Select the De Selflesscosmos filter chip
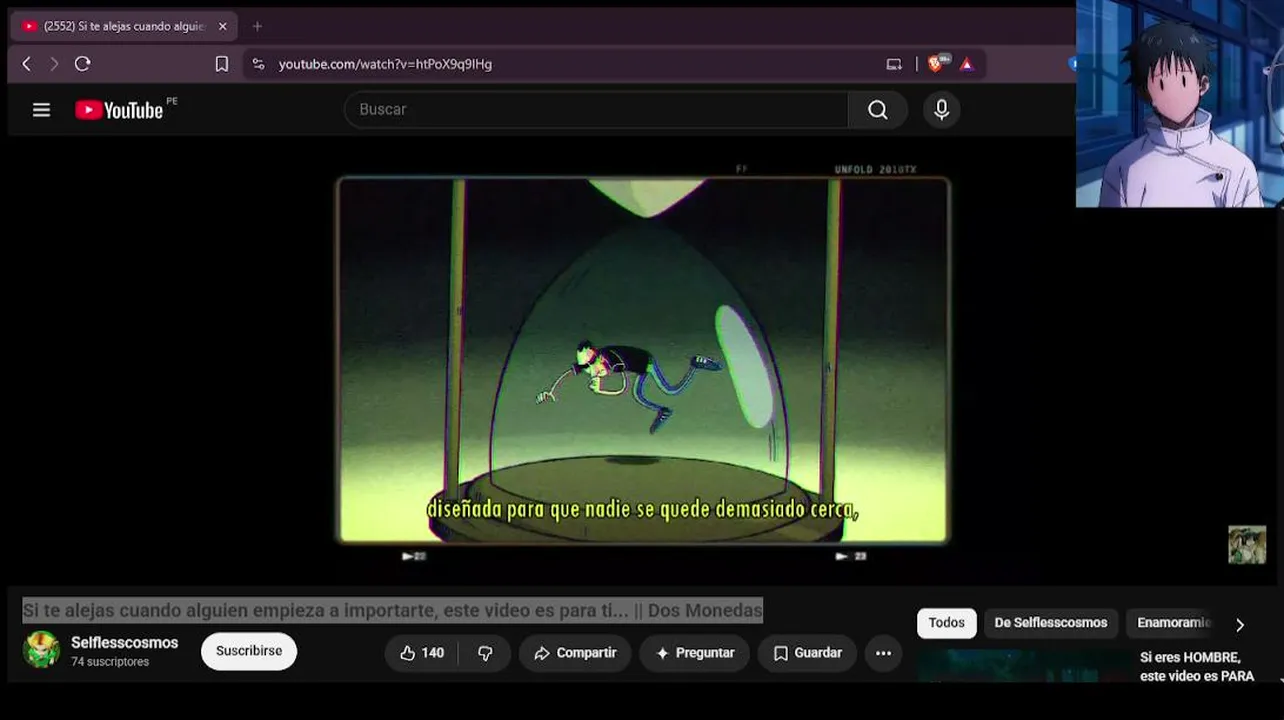Screen dimensions: 1284x720 click(1050, 623)
